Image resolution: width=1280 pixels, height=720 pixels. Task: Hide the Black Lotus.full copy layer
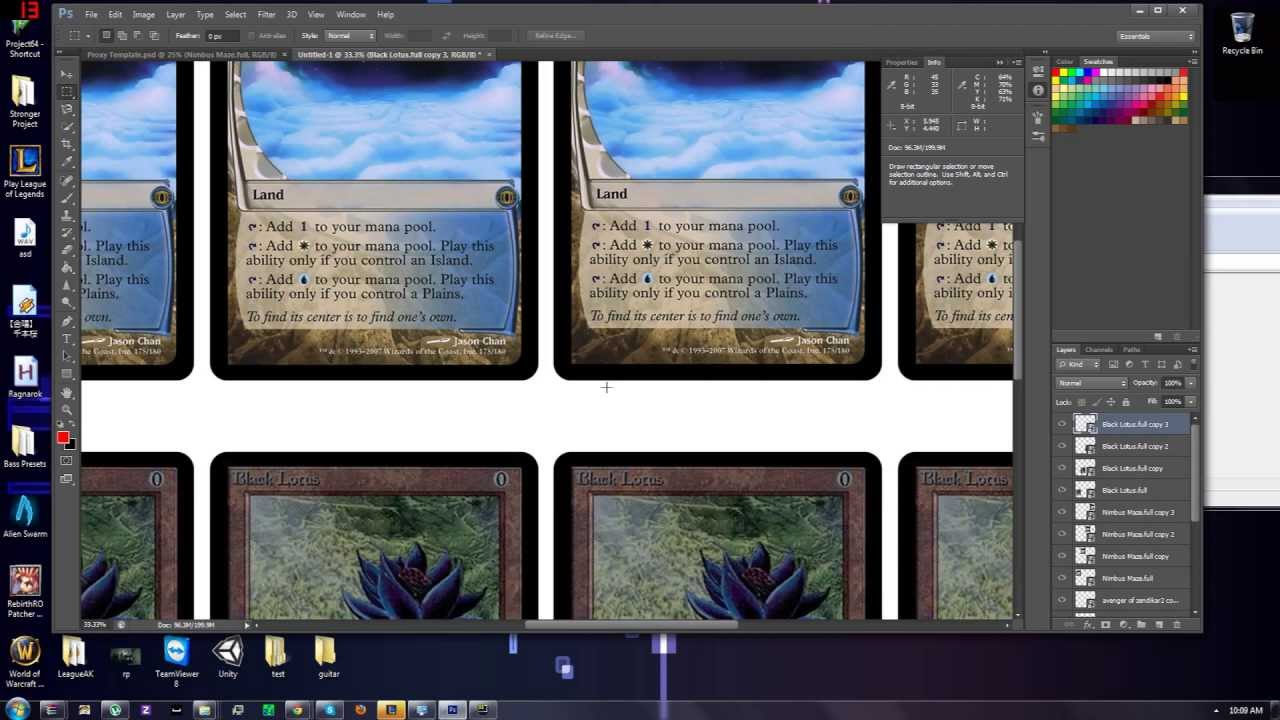click(x=1062, y=468)
